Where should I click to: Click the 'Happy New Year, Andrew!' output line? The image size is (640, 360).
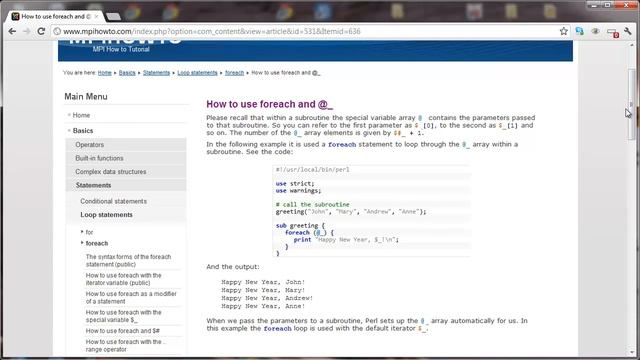267,298
